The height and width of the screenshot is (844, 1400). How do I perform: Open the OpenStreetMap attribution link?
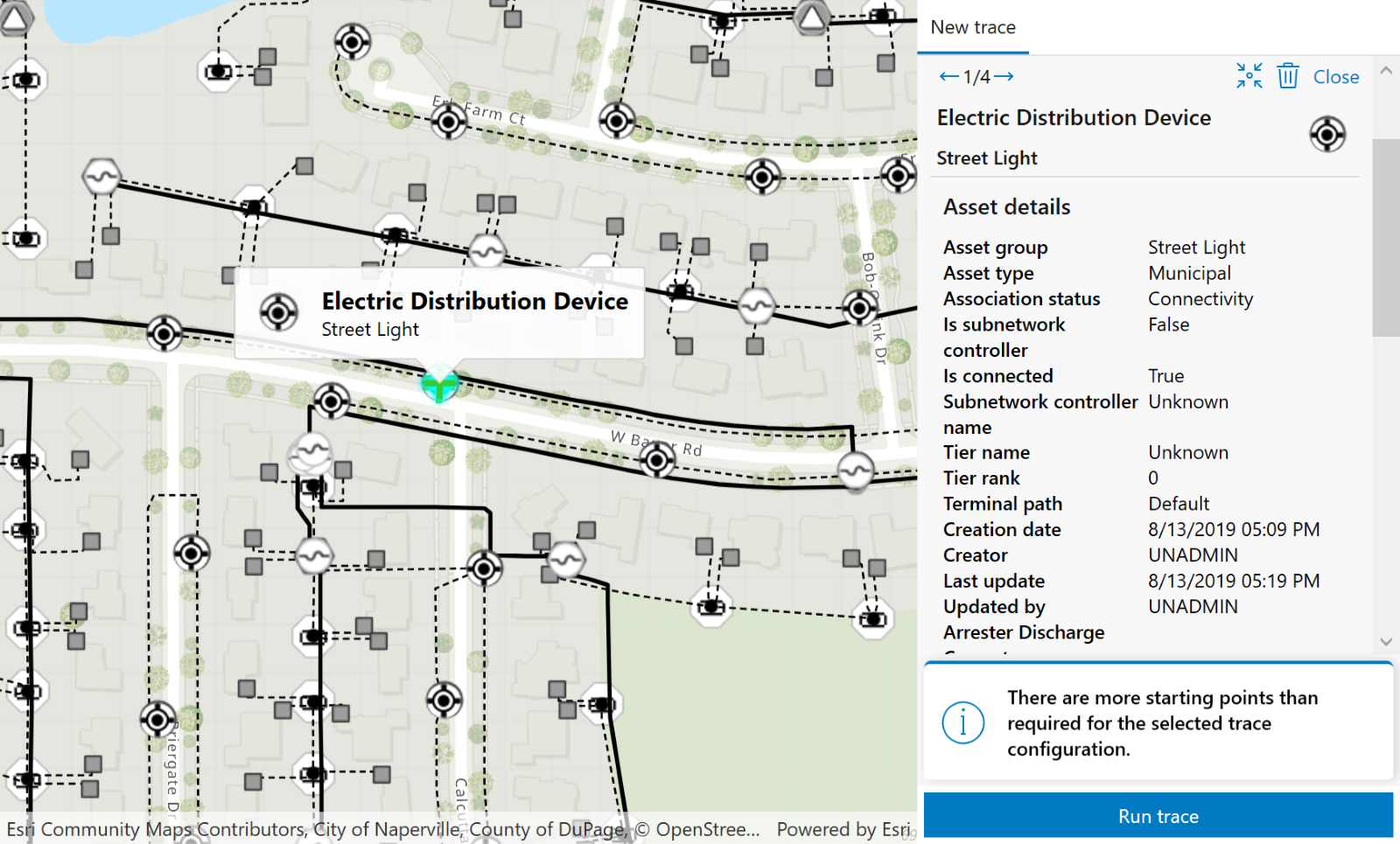690,829
